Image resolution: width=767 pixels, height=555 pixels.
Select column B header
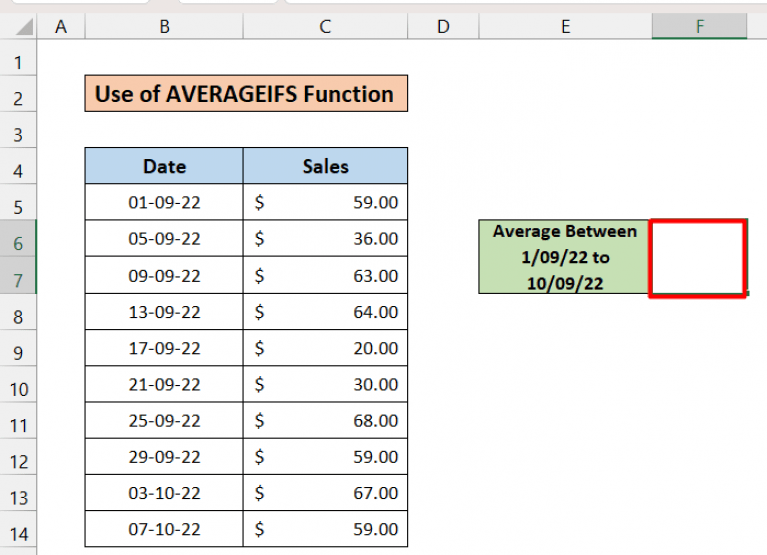click(x=164, y=26)
